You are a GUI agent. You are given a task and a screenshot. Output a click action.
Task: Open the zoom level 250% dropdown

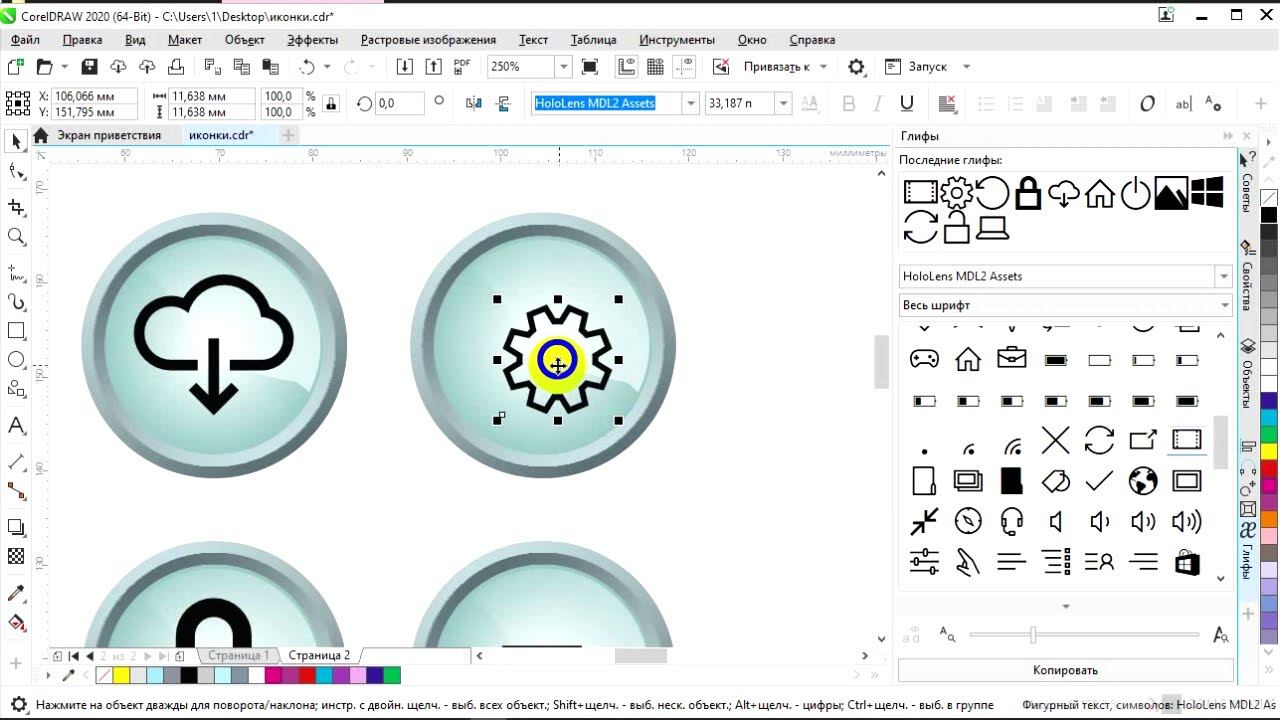pyautogui.click(x=563, y=67)
